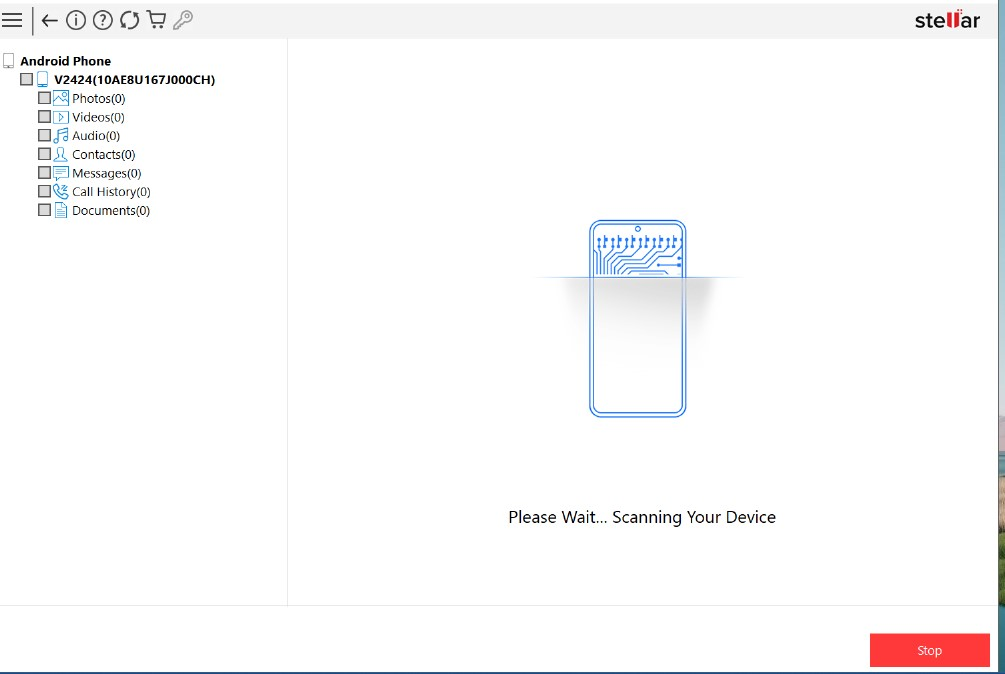Click the V2424 phone icon

click(42, 79)
